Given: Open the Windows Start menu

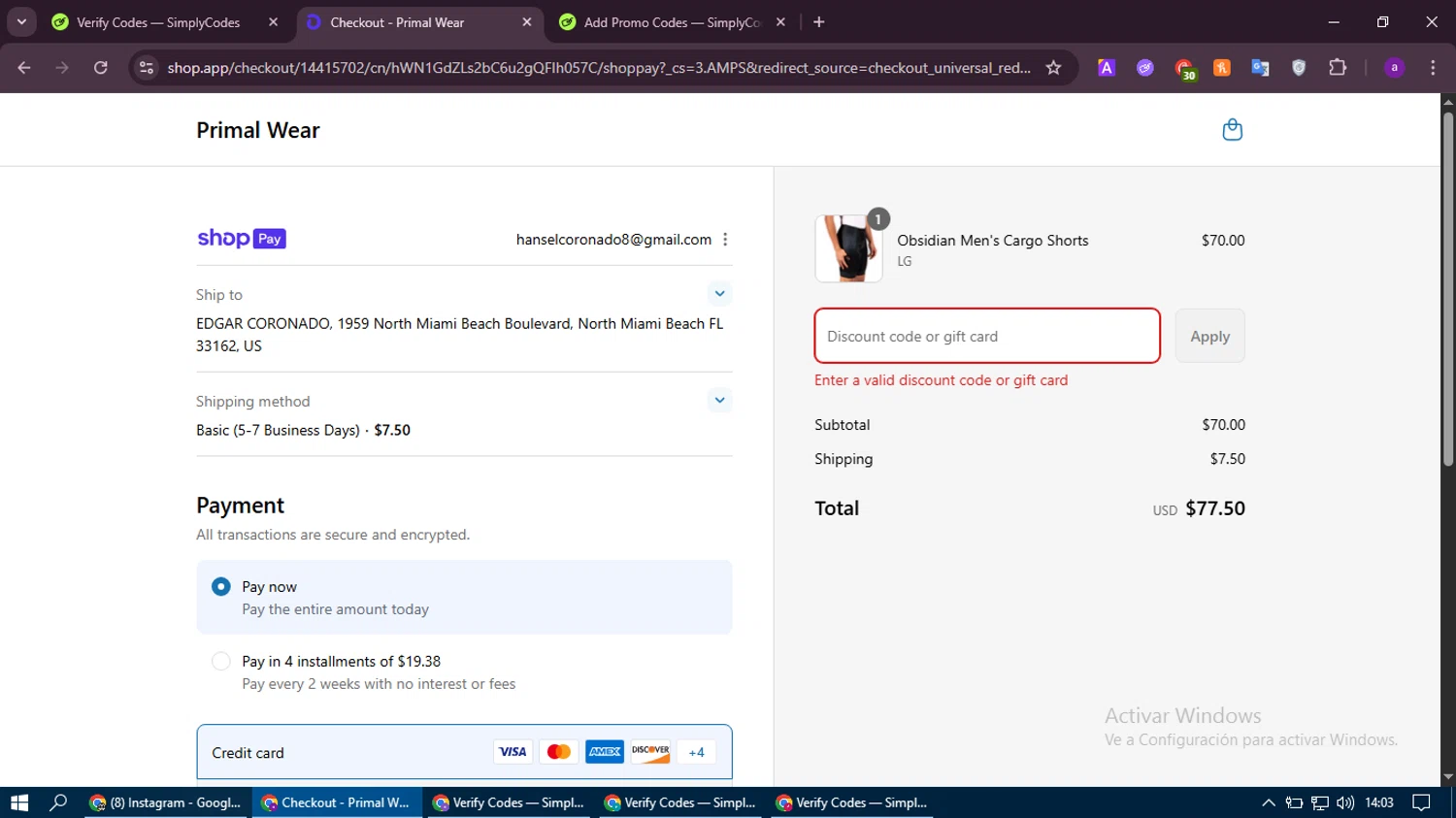Looking at the screenshot, I should 19,802.
